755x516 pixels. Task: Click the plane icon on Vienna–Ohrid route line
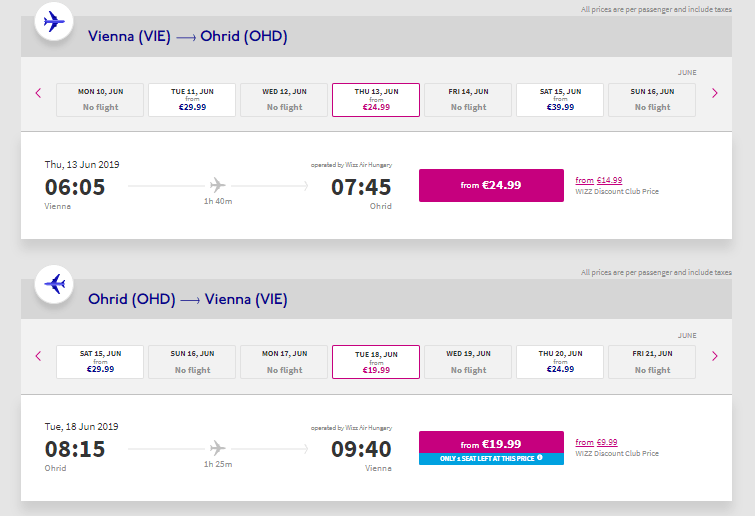click(x=218, y=185)
